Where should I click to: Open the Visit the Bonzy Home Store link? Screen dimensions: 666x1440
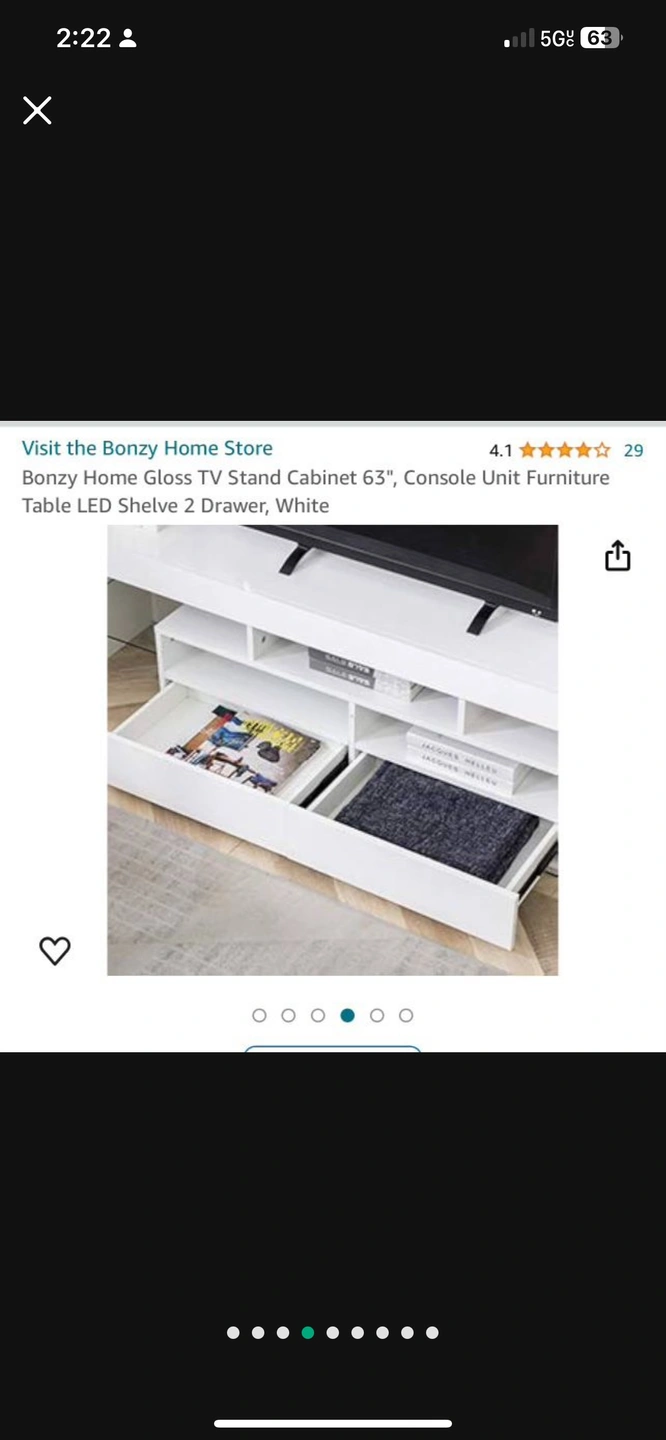[x=147, y=448]
